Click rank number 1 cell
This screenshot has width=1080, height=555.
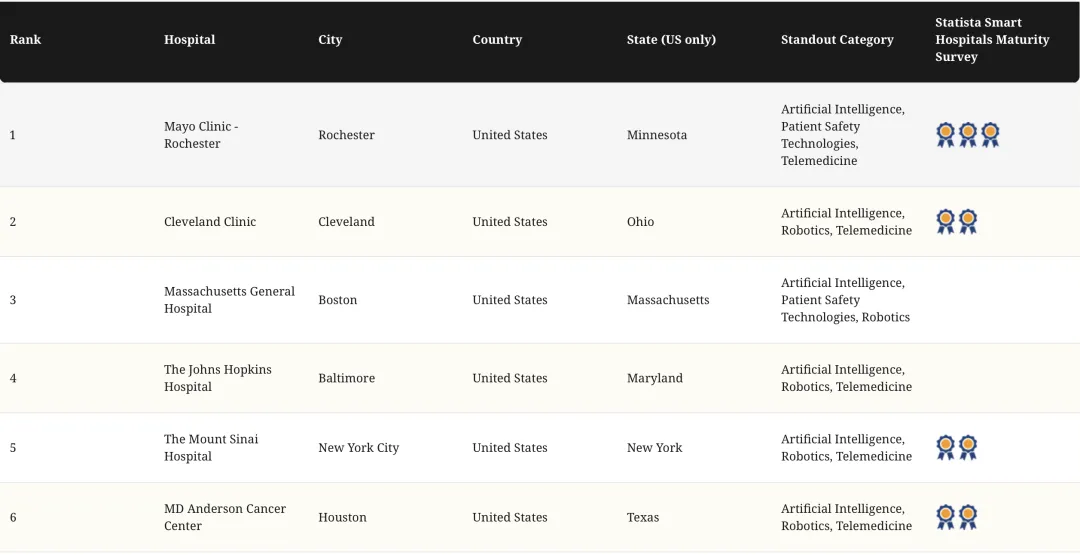(12, 135)
